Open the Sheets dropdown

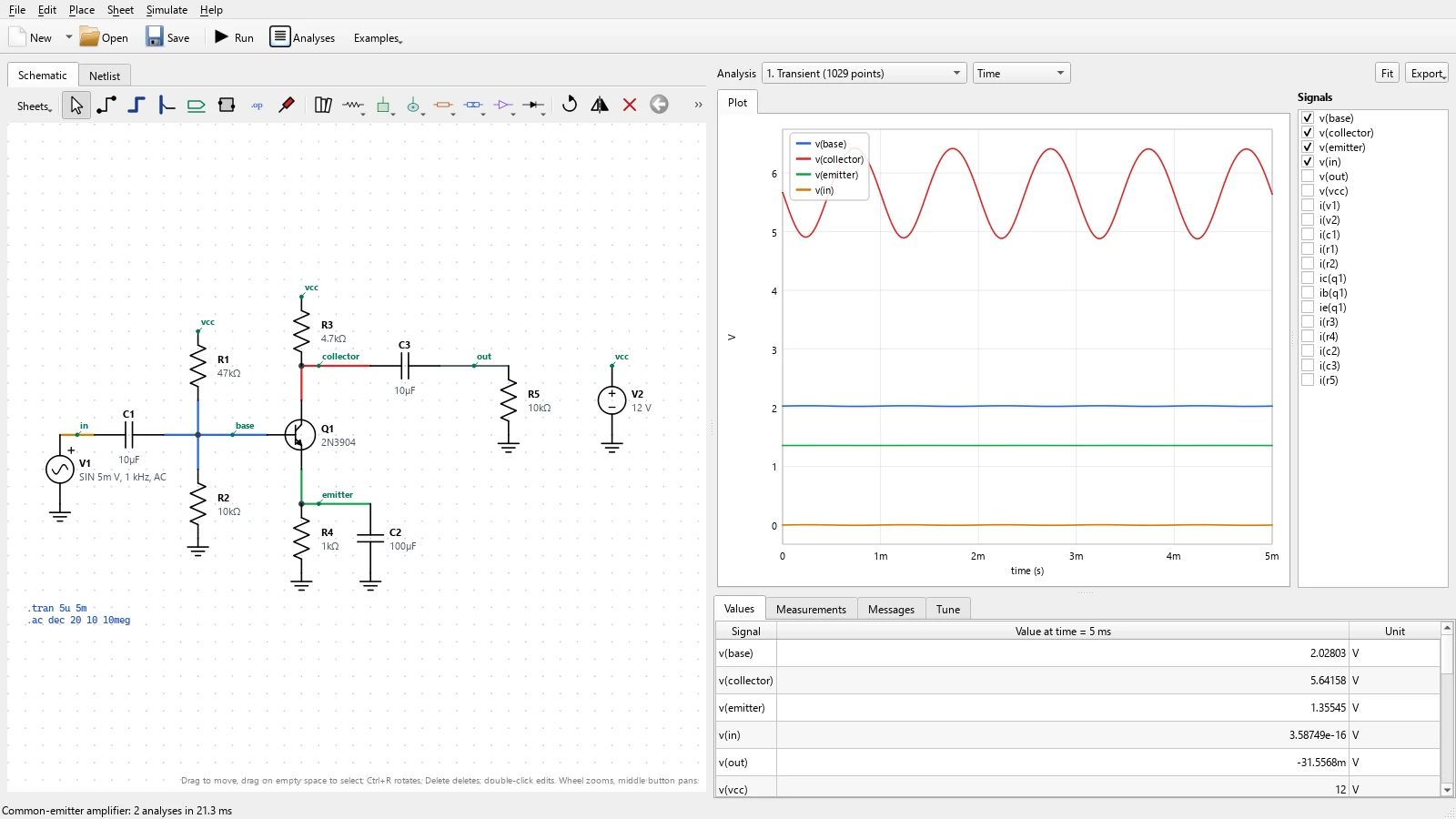click(35, 106)
